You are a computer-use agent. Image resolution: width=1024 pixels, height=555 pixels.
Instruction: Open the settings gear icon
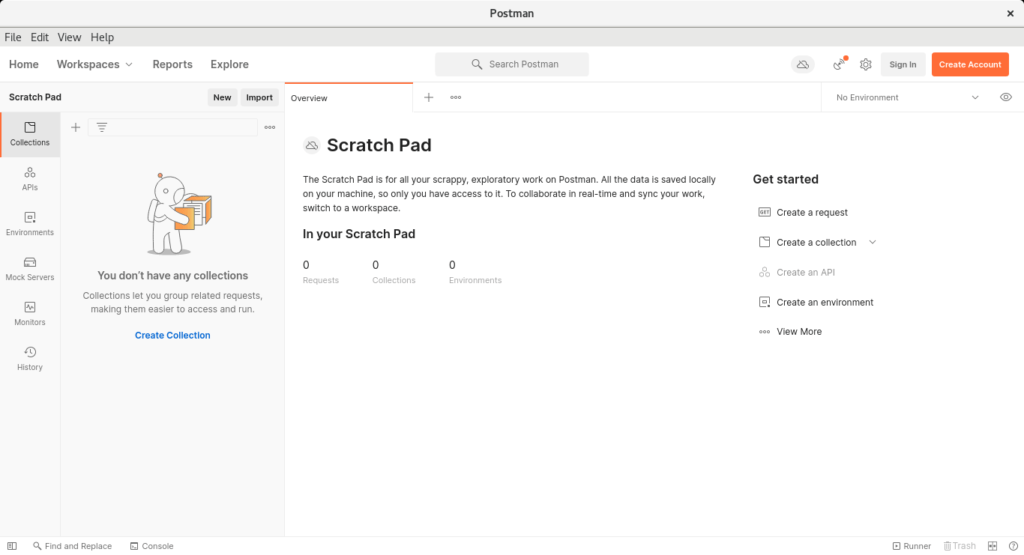pyautogui.click(x=865, y=65)
